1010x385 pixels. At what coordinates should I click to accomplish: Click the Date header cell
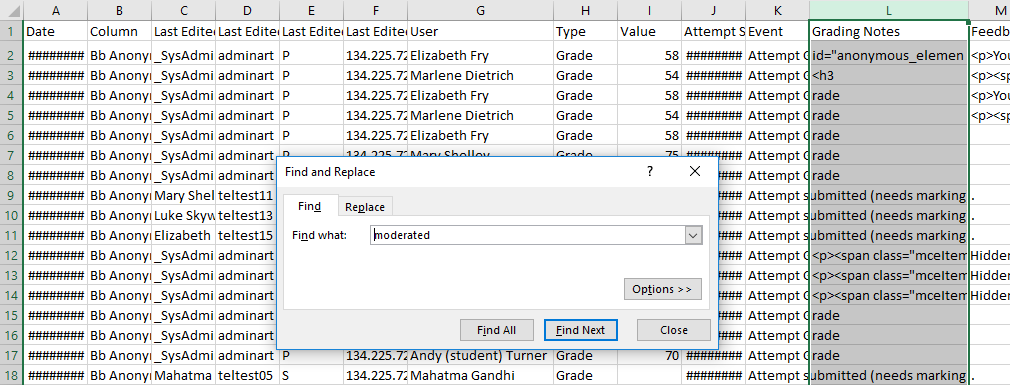coord(56,32)
